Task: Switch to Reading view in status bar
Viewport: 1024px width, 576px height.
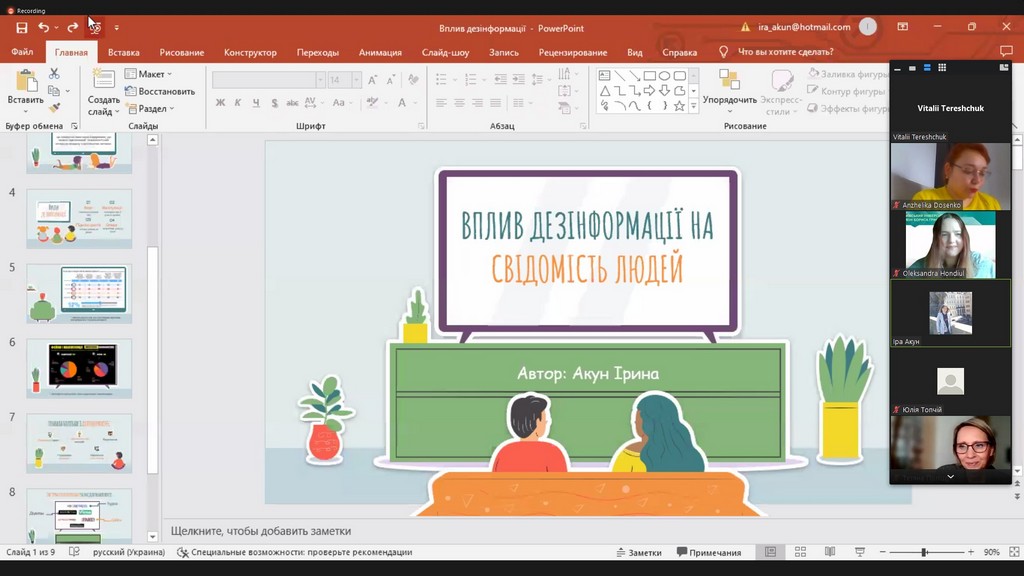Action: click(x=830, y=552)
